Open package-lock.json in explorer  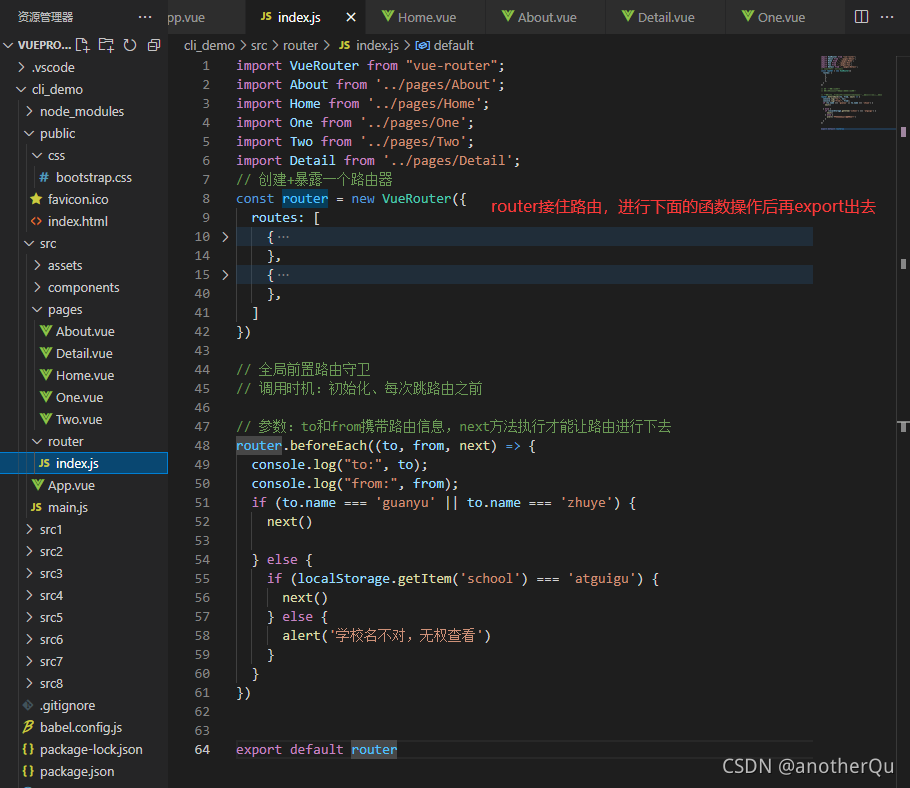[84, 750]
